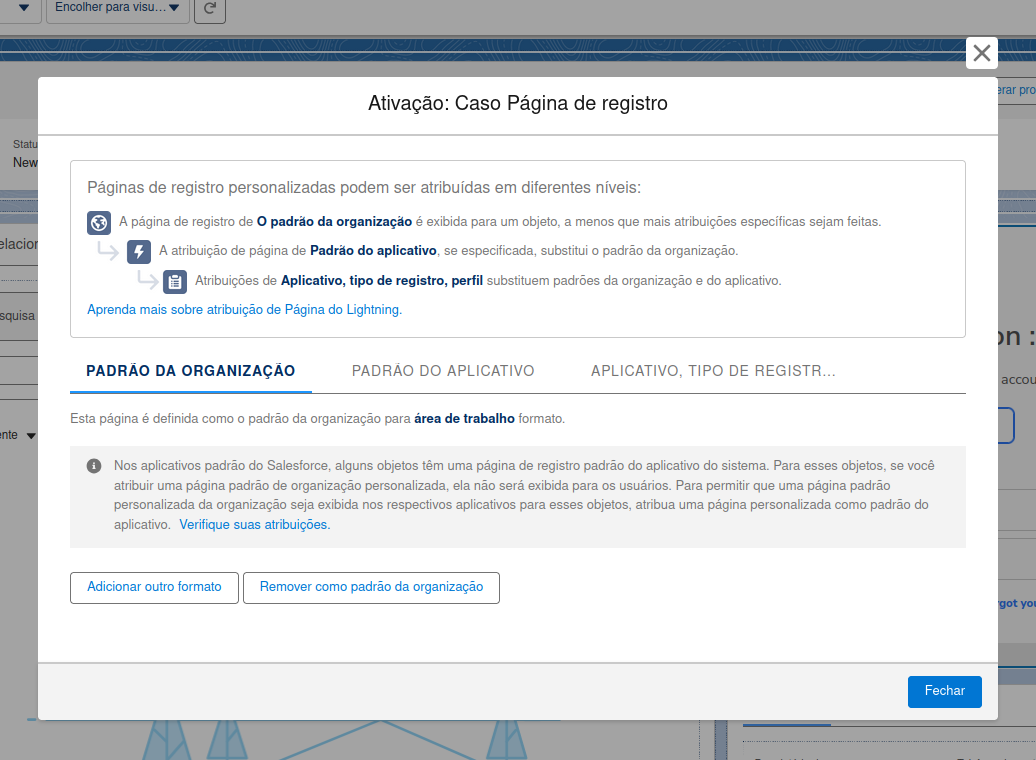The height and width of the screenshot is (760, 1036).
Task: Open the 'Encolher para visu…' dropdown
Action: click(x=118, y=9)
